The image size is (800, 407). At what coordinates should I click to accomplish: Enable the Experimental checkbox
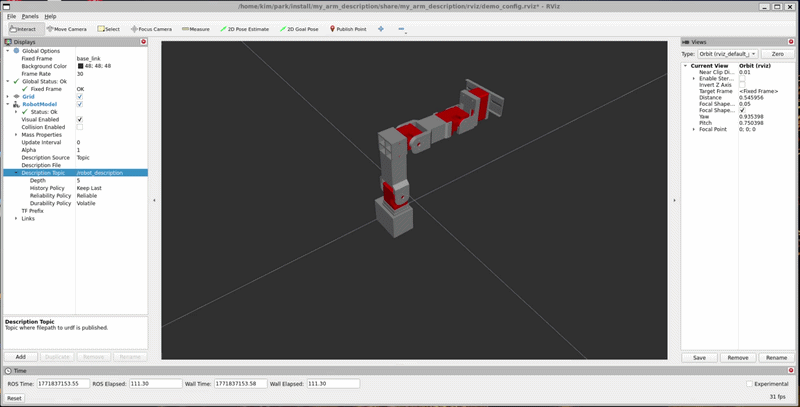tap(749, 384)
